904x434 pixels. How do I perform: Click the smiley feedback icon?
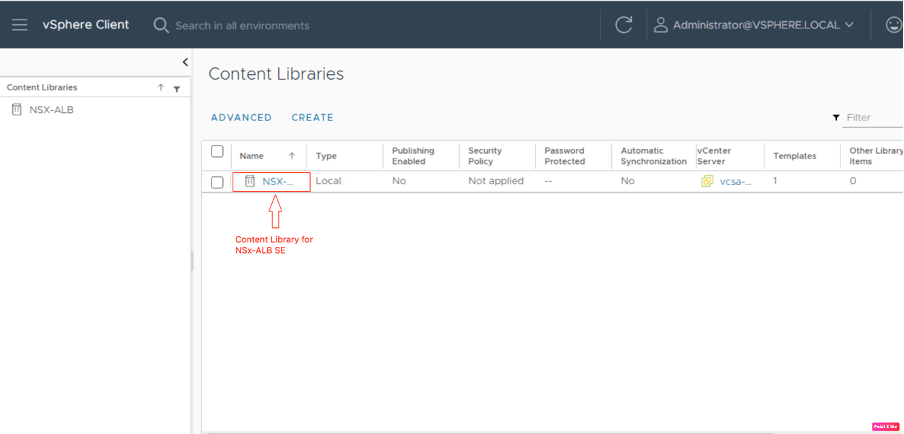893,25
